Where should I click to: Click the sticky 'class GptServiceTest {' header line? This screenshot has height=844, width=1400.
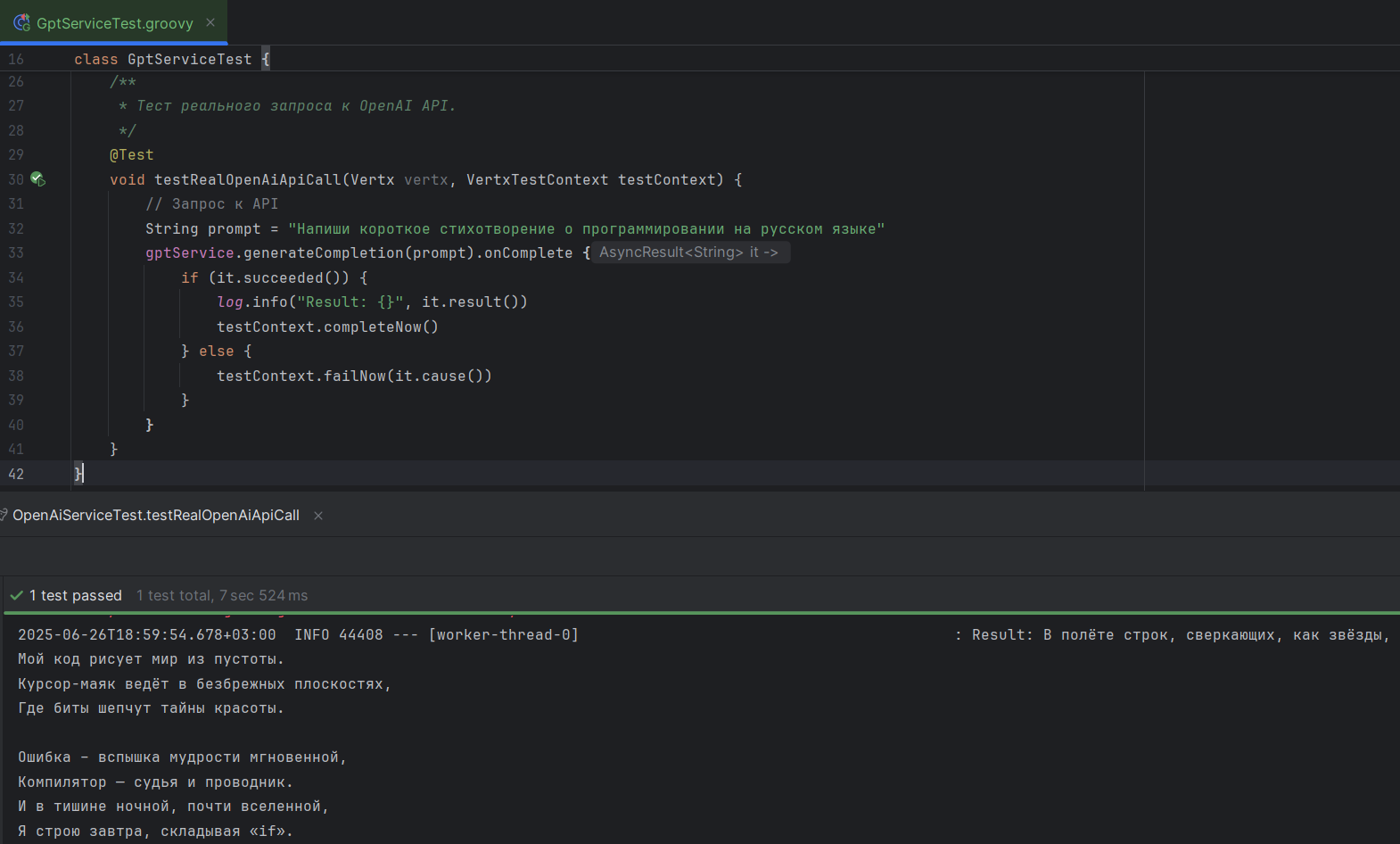tap(172, 59)
